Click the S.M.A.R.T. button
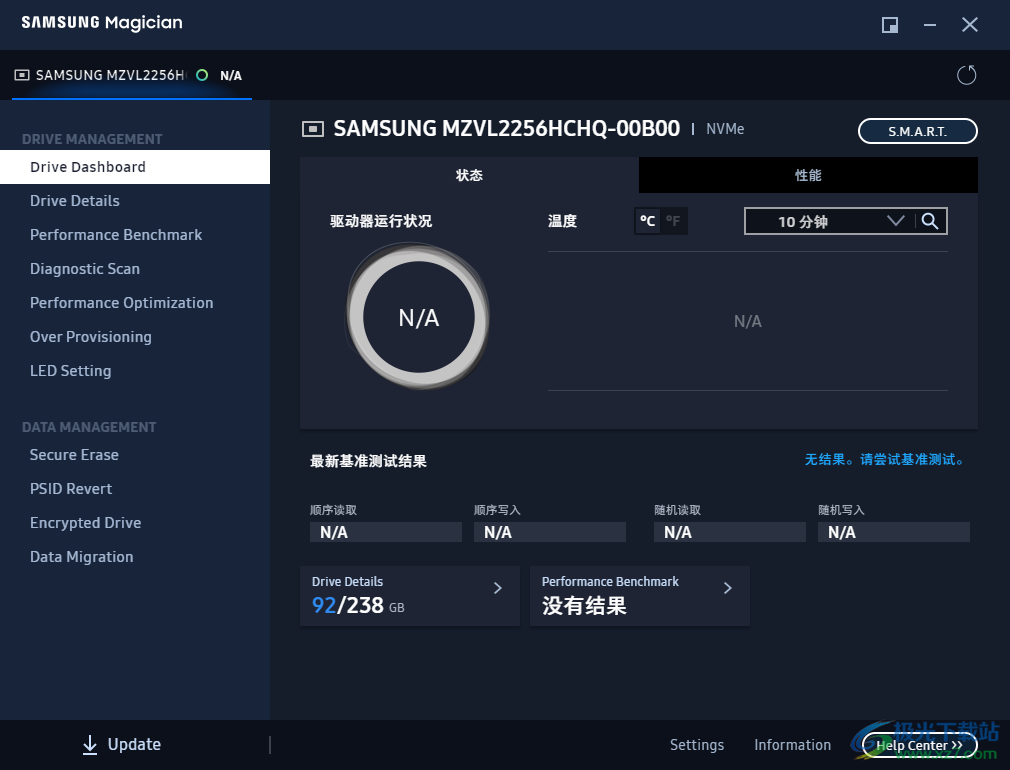 [918, 131]
